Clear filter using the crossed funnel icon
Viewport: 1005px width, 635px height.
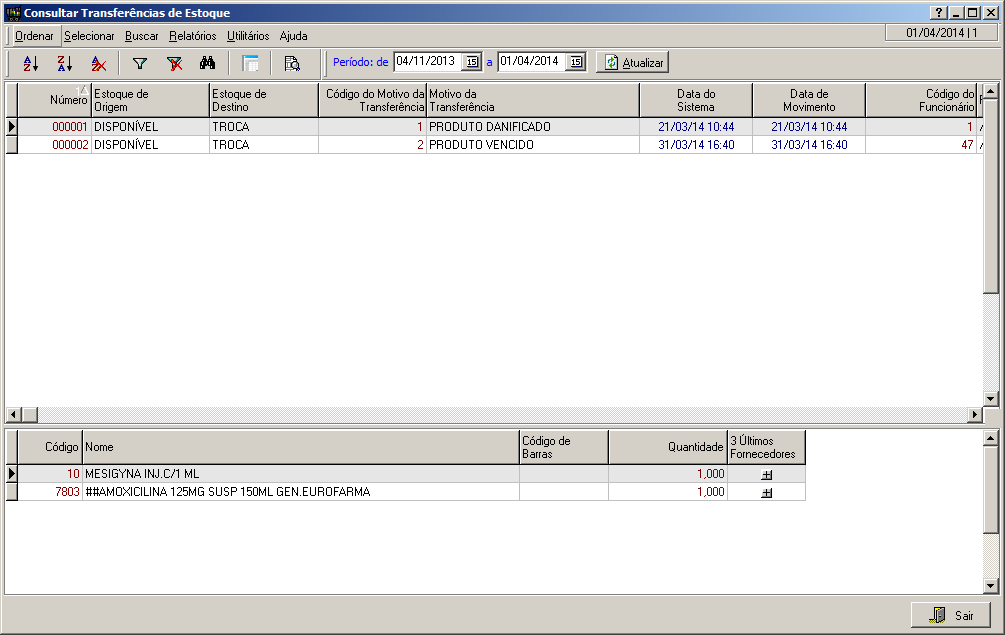(x=174, y=63)
